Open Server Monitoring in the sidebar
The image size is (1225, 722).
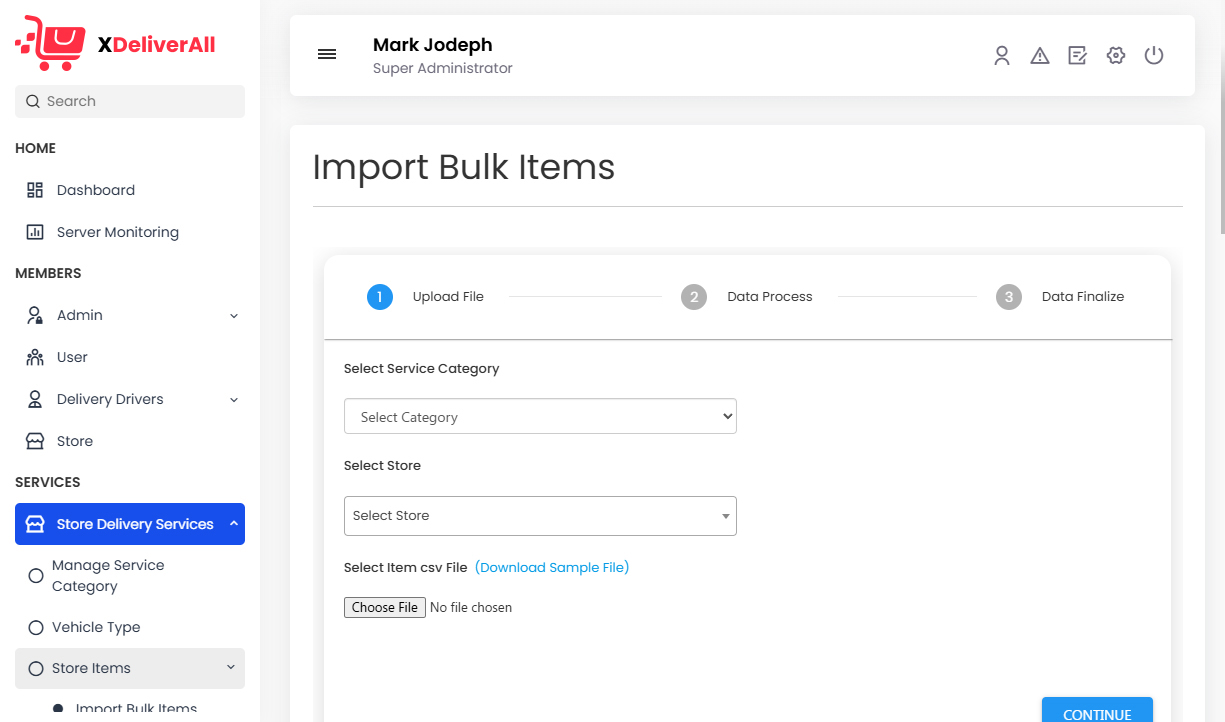pos(117,232)
